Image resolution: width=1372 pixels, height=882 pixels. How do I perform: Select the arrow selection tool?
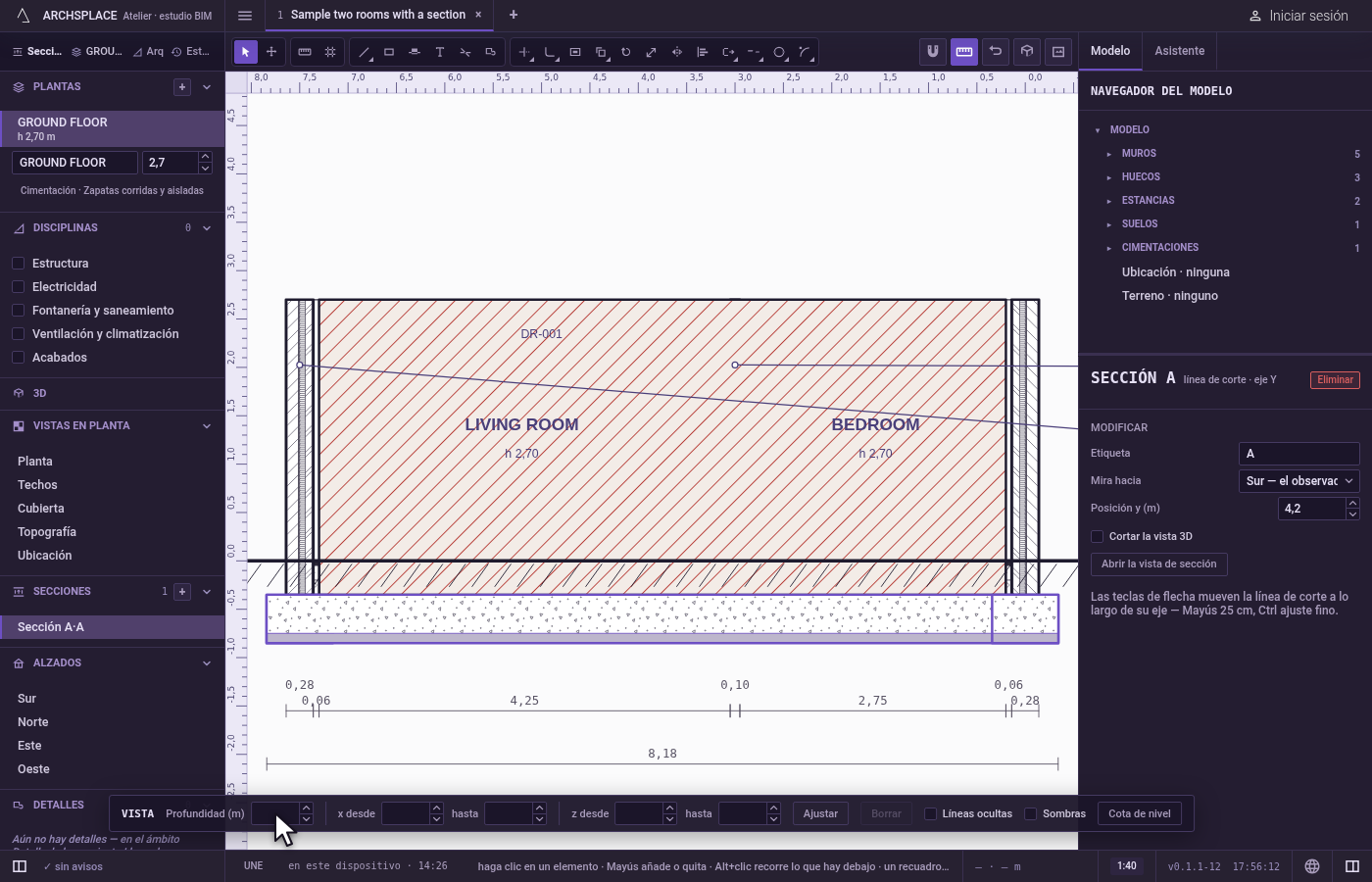coord(246,52)
